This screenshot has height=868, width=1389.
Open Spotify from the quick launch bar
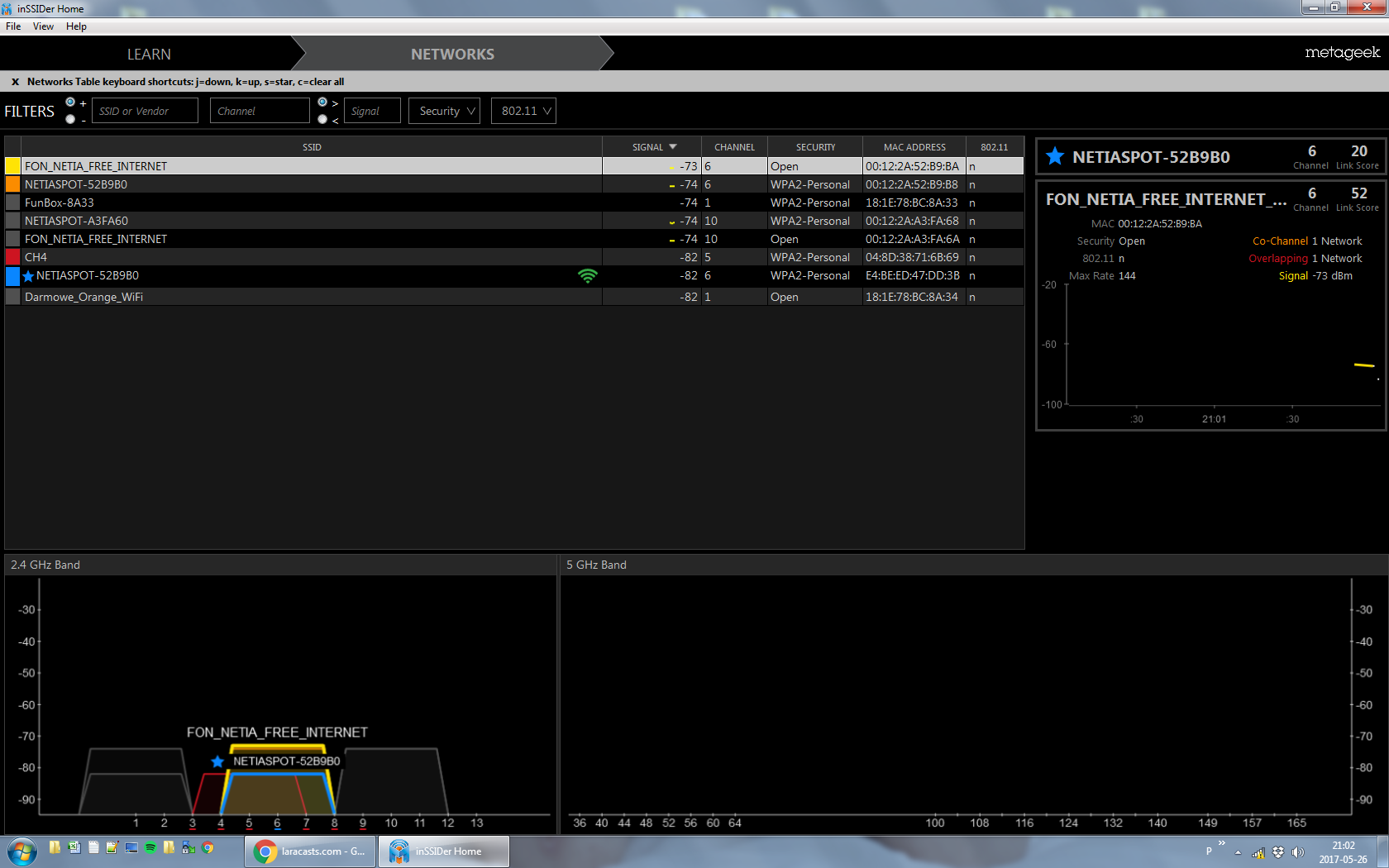tap(150, 847)
